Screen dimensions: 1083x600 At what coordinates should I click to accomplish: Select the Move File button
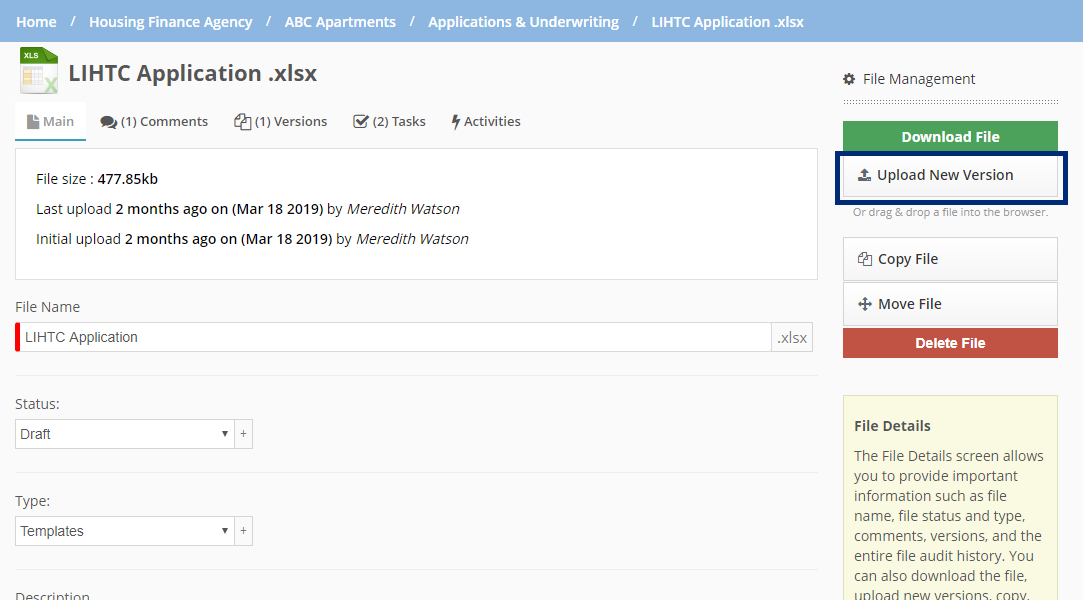949,304
